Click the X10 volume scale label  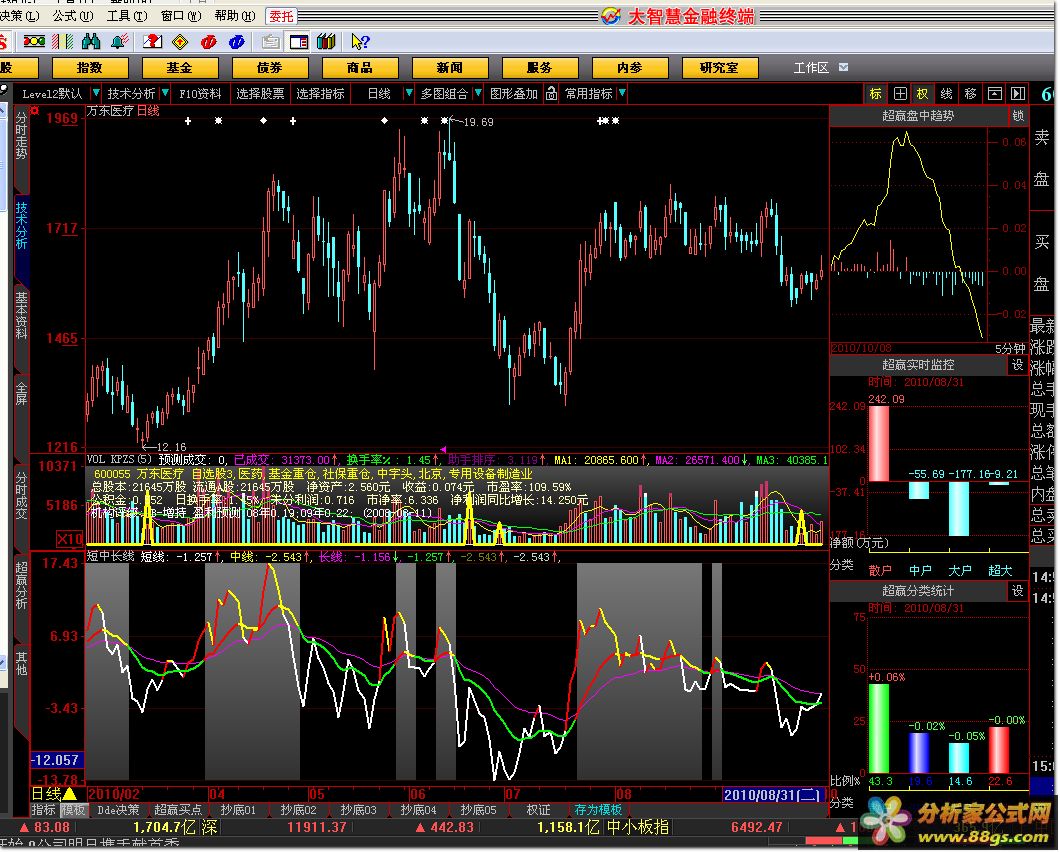click(x=70, y=539)
